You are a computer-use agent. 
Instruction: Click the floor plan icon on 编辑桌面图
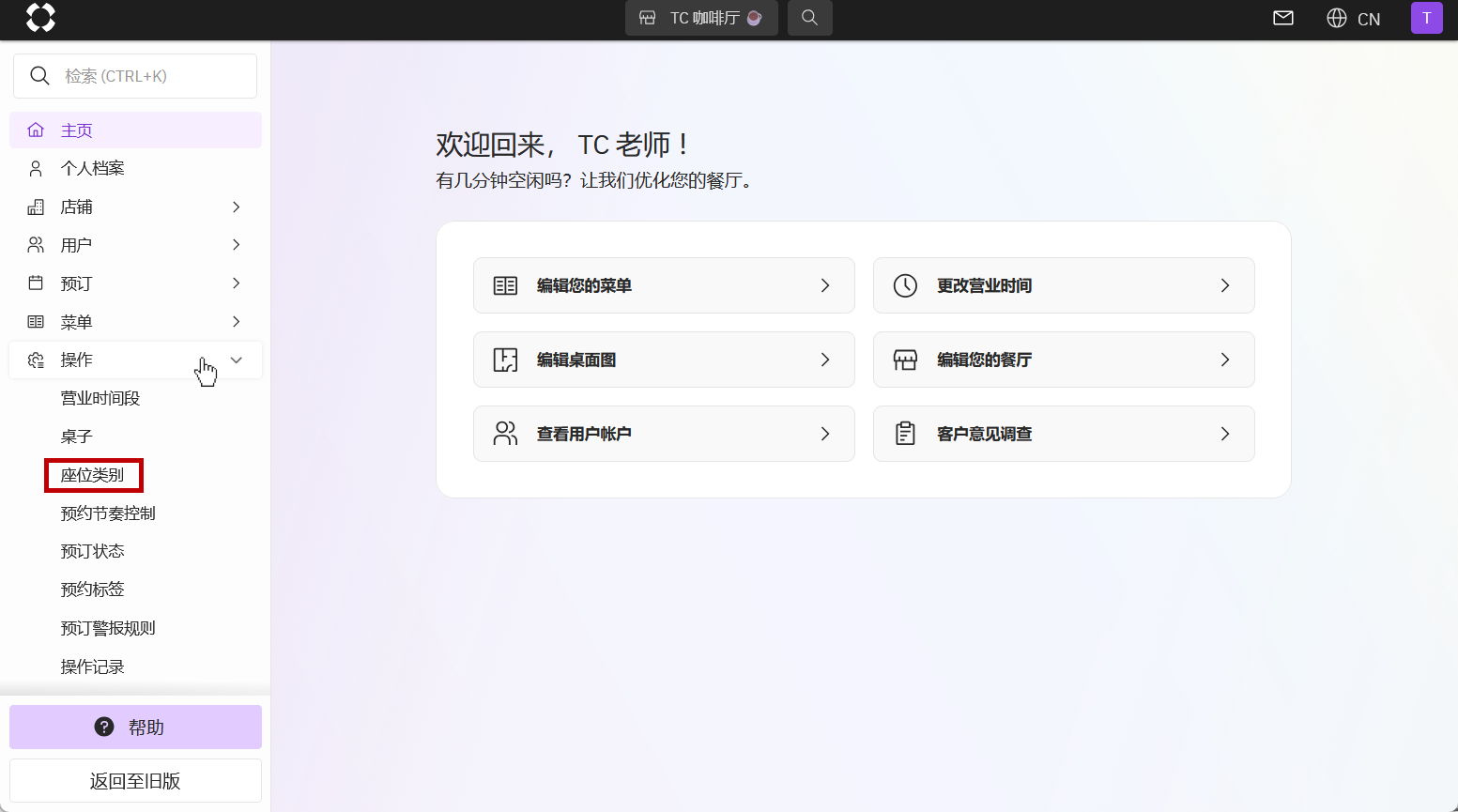(505, 360)
